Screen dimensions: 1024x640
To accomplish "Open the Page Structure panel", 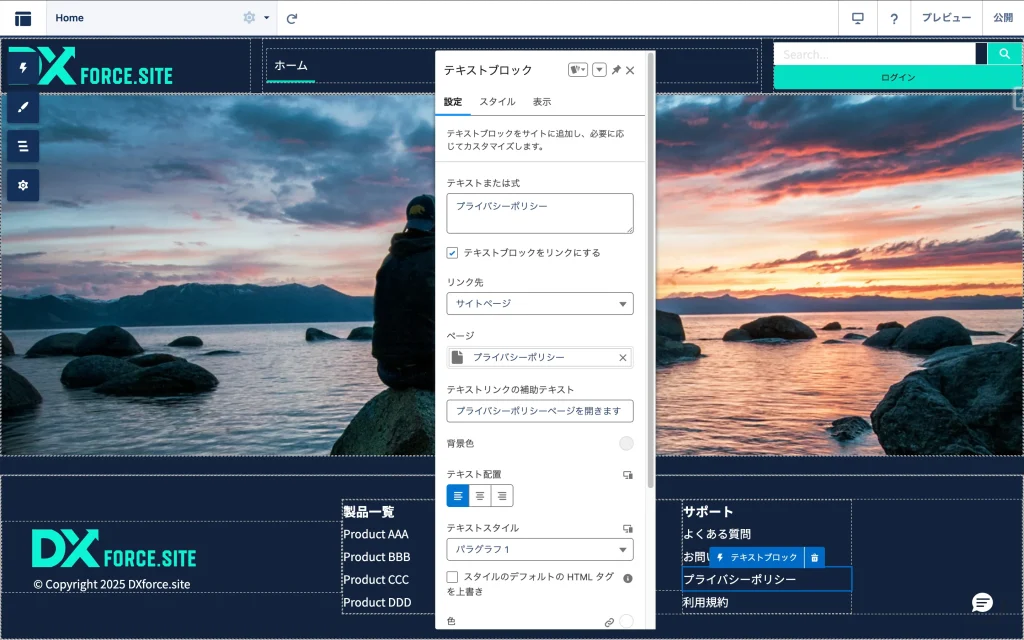I will 23,146.
